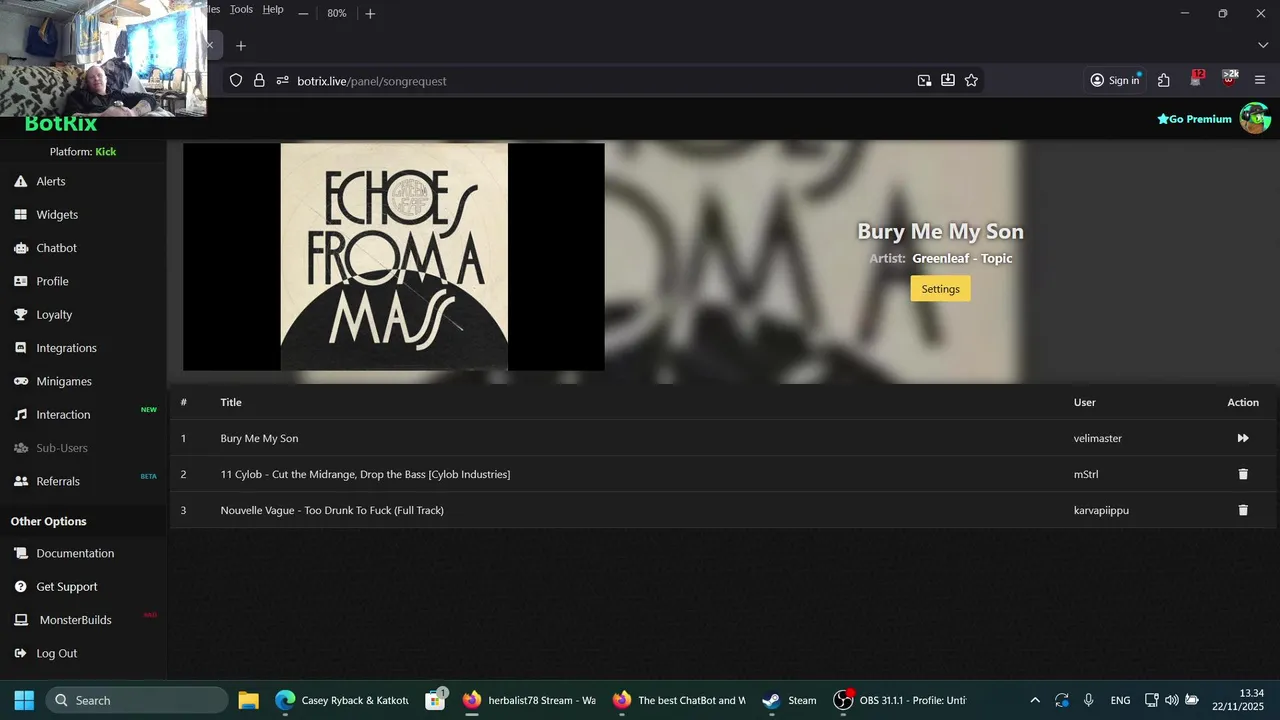Skip current song Bury Me My Son
The height and width of the screenshot is (720, 1280).
point(1243,438)
